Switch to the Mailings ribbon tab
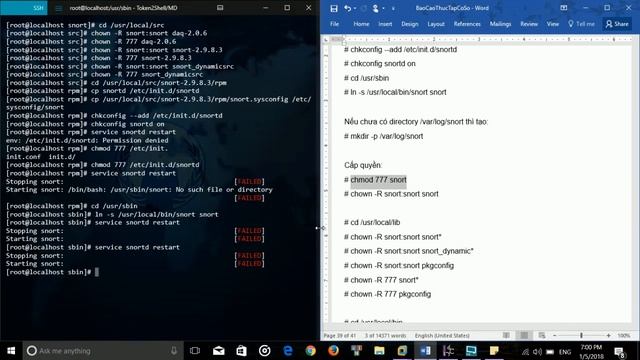Viewport: 640px width, 360px height. coord(500,24)
